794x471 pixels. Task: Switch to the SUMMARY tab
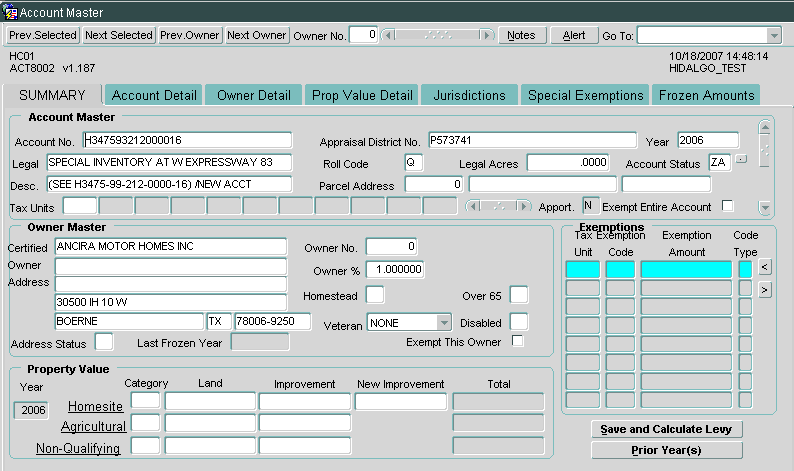[52, 95]
